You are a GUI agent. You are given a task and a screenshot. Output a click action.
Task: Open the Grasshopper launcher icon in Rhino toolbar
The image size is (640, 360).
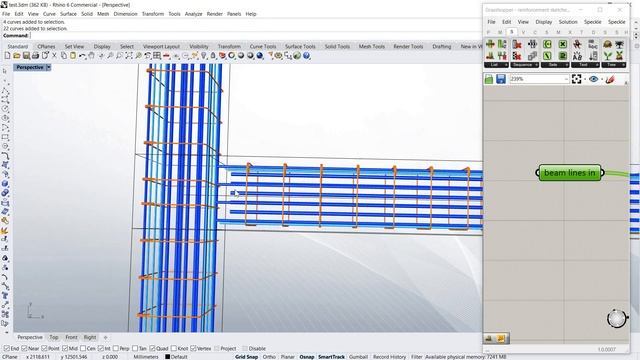(x=297, y=56)
